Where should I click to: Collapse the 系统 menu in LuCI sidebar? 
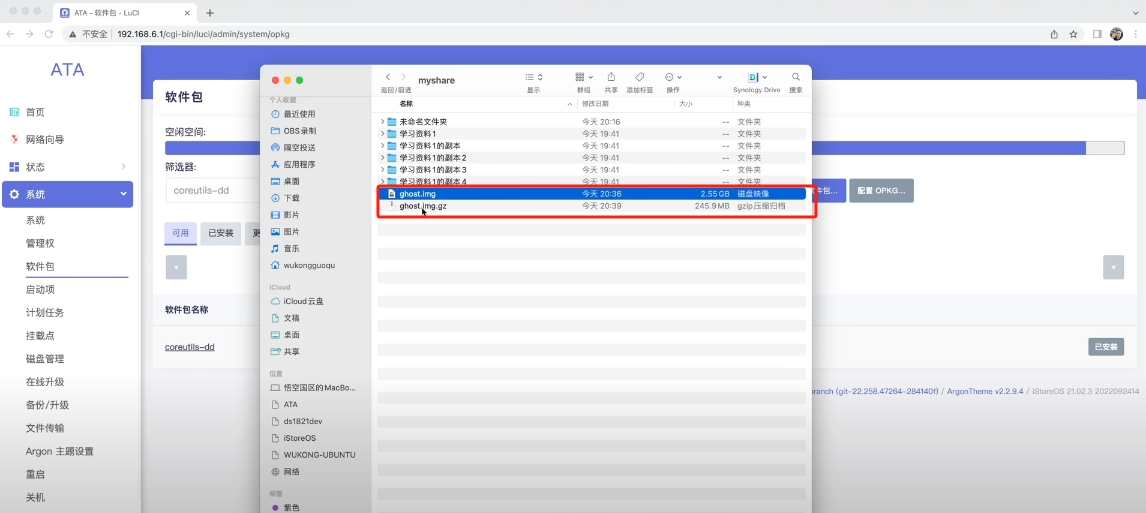[67, 194]
